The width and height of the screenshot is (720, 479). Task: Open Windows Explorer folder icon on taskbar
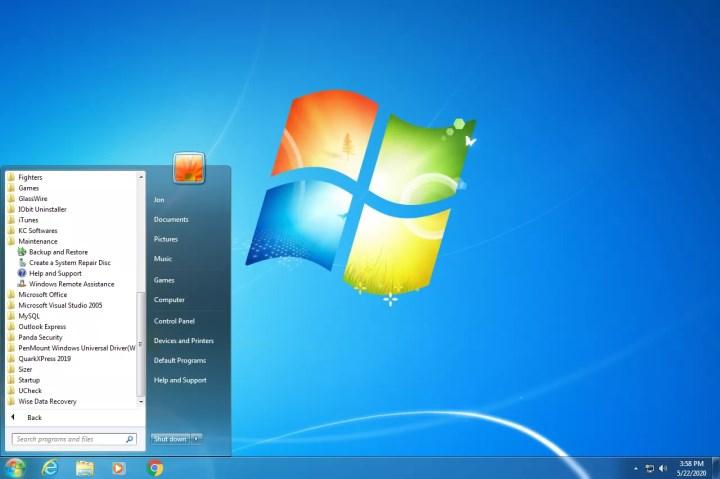pos(85,467)
